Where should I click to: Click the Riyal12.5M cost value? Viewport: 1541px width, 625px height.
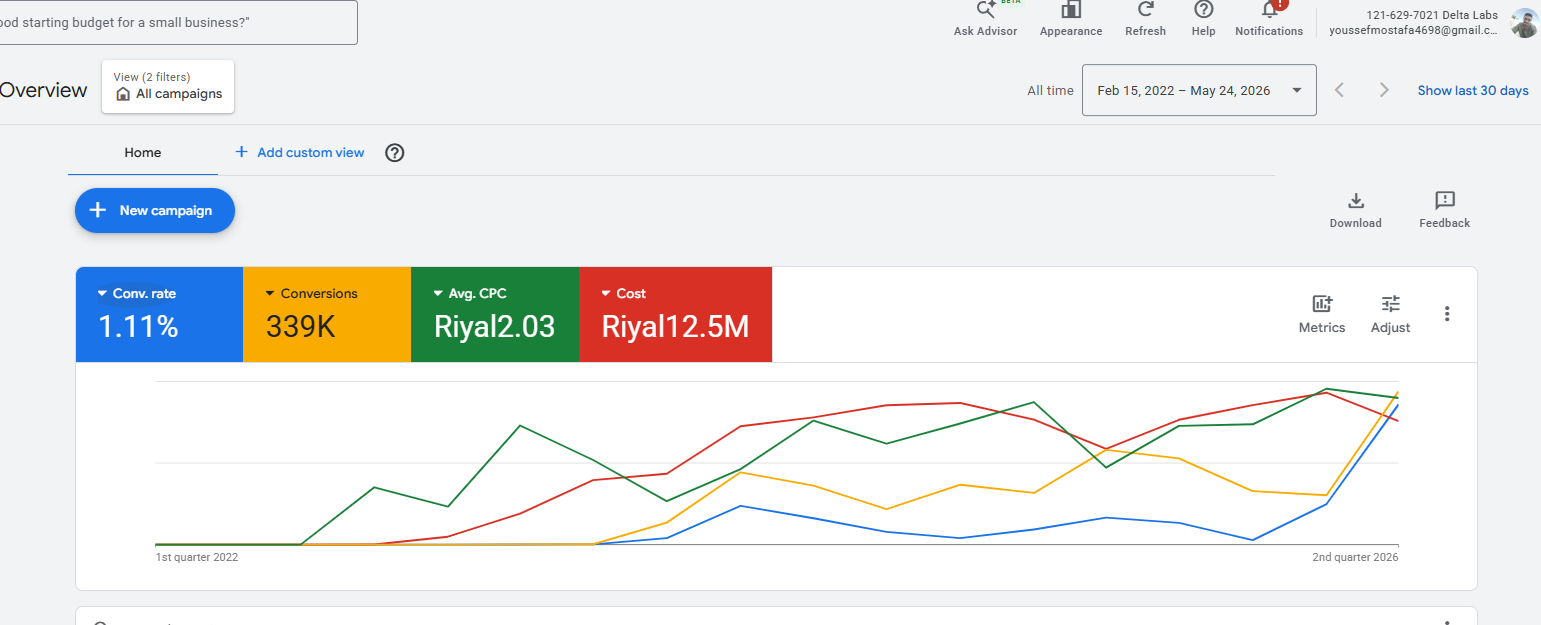pyautogui.click(x=675, y=326)
